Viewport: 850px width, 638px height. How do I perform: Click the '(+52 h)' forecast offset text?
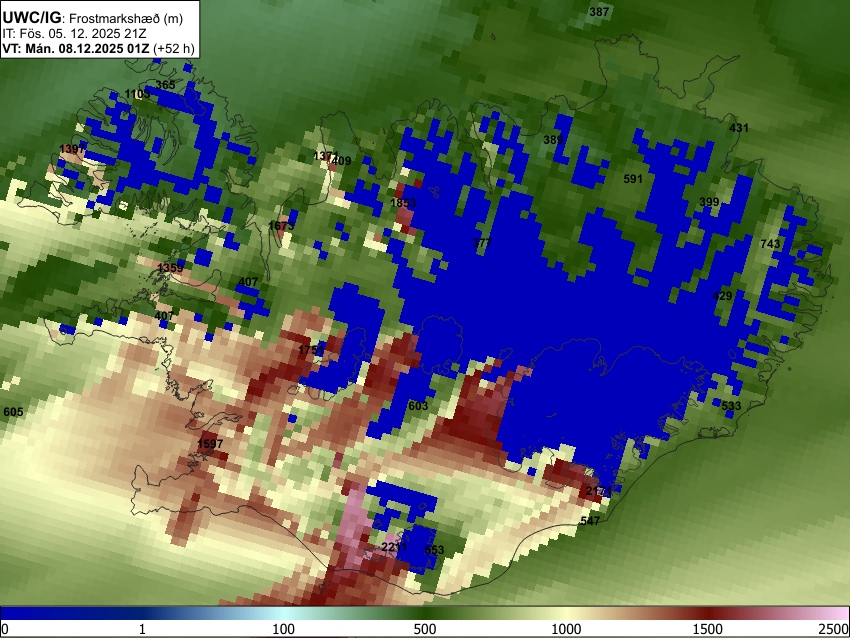click(173, 48)
